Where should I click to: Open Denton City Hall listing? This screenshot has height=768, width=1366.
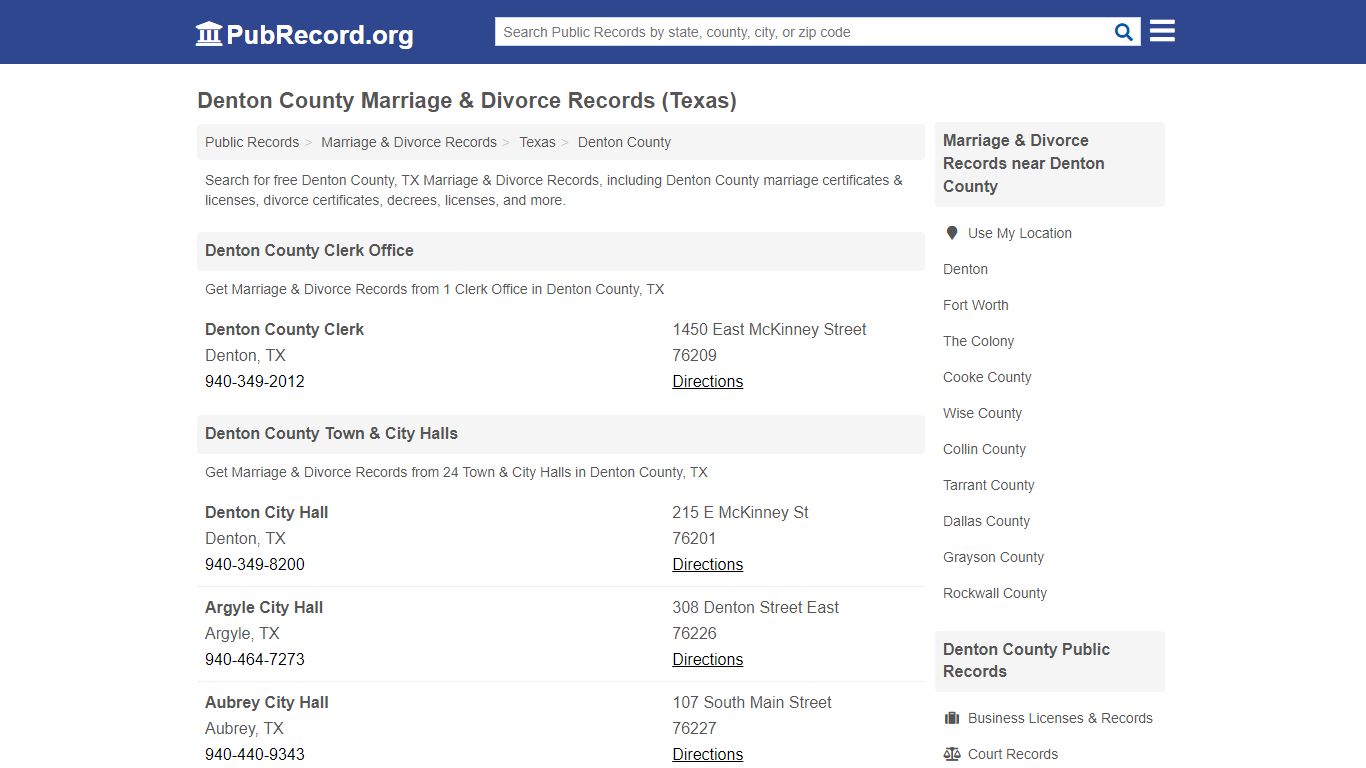click(267, 512)
